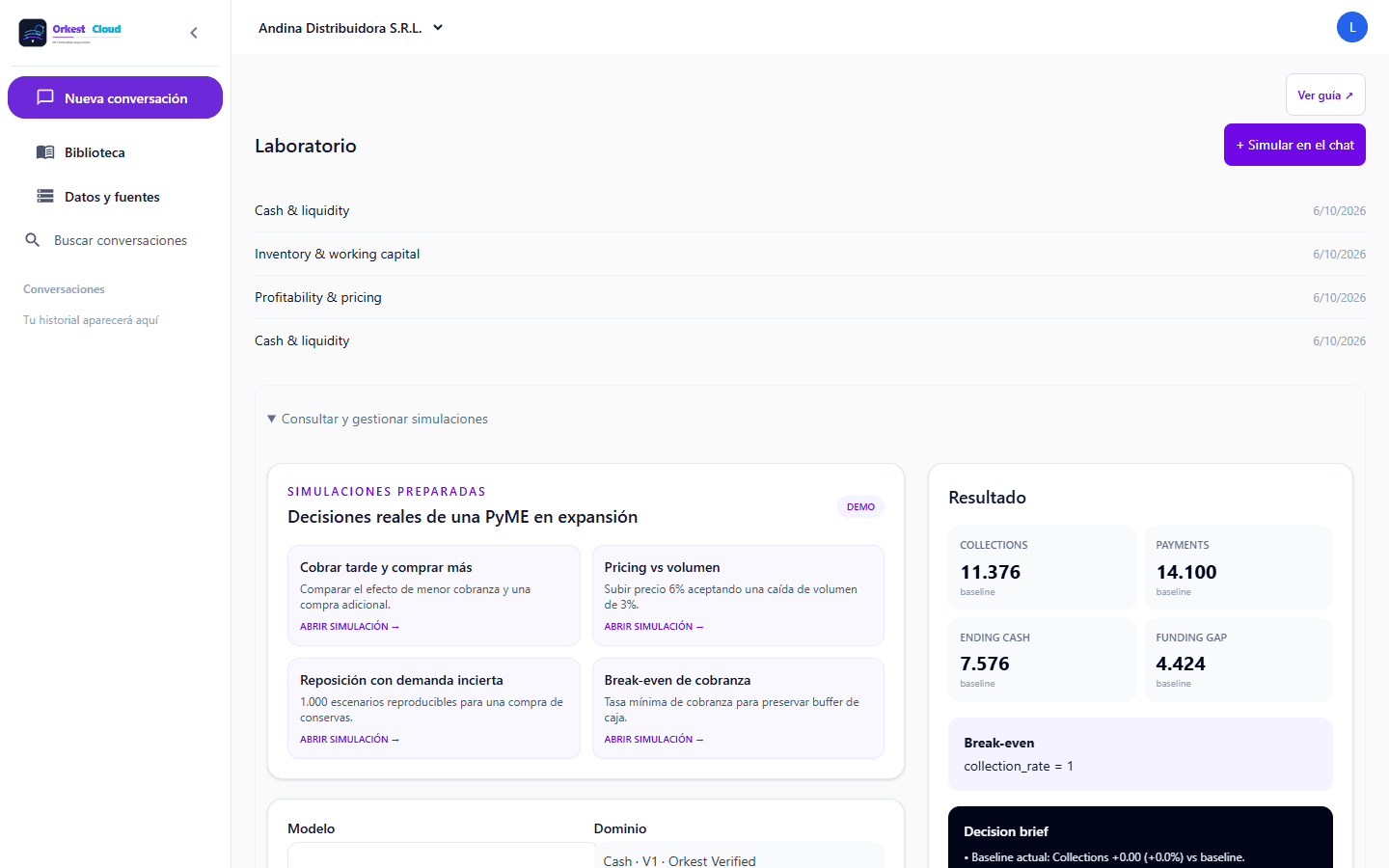Screen dimensions: 1389x868
Task: Select the PAYMENTS 14.100 result card
Action: pos(1239,568)
